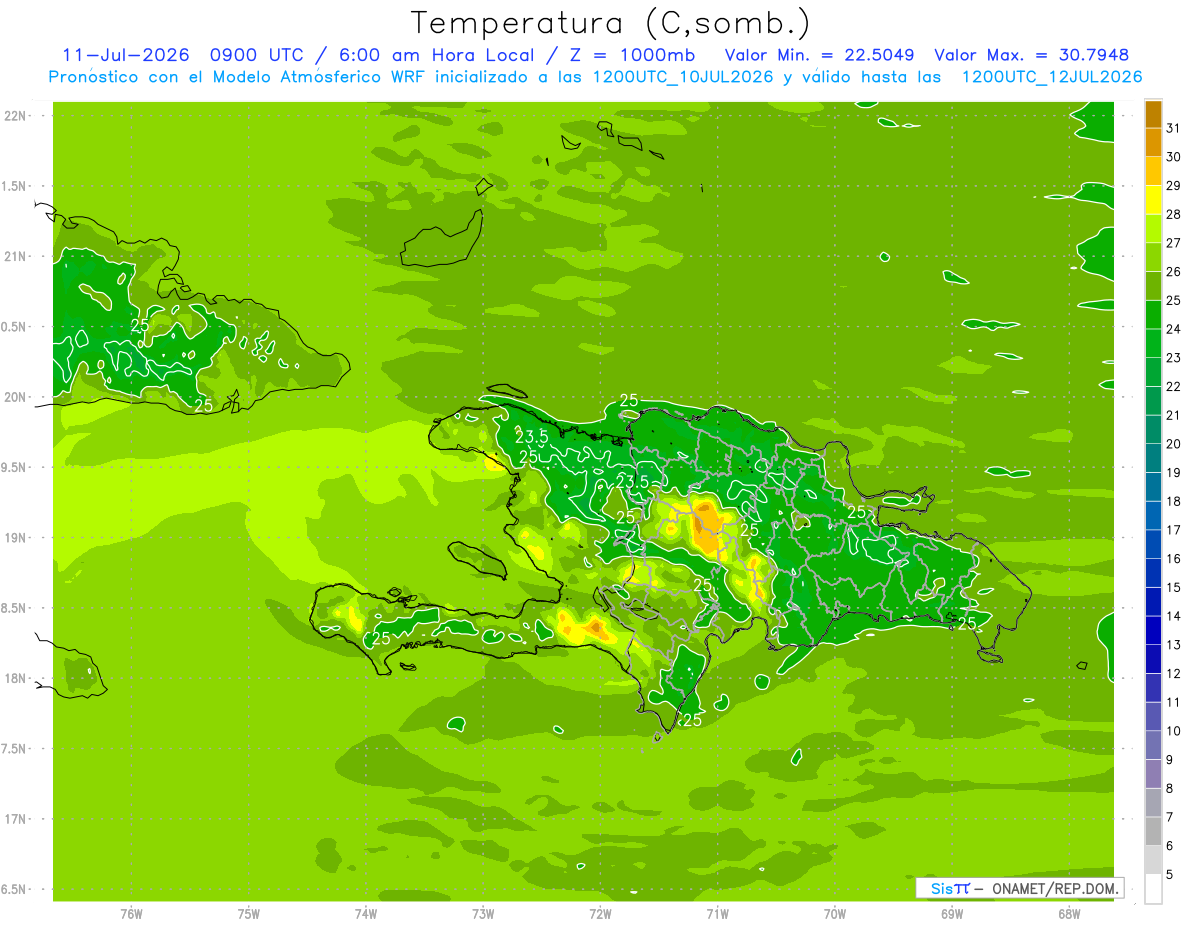
Task: Click the '18N' latitude axis label
Action: (x=17, y=679)
